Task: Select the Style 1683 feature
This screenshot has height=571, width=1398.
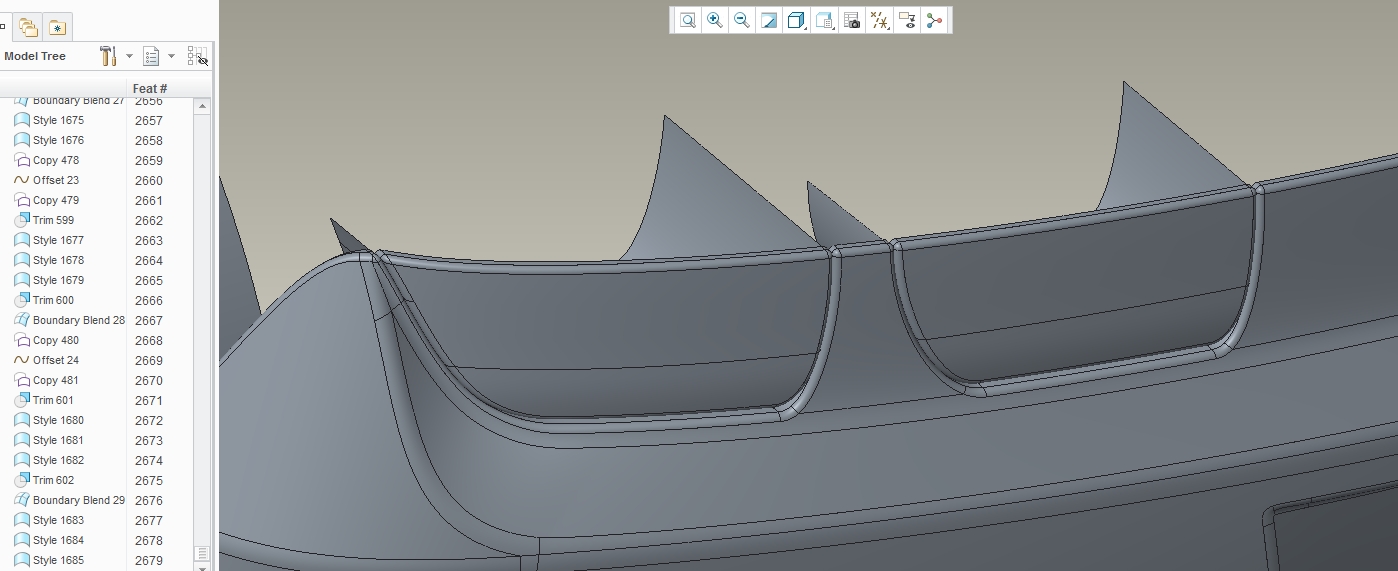Action: click(x=58, y=520)
